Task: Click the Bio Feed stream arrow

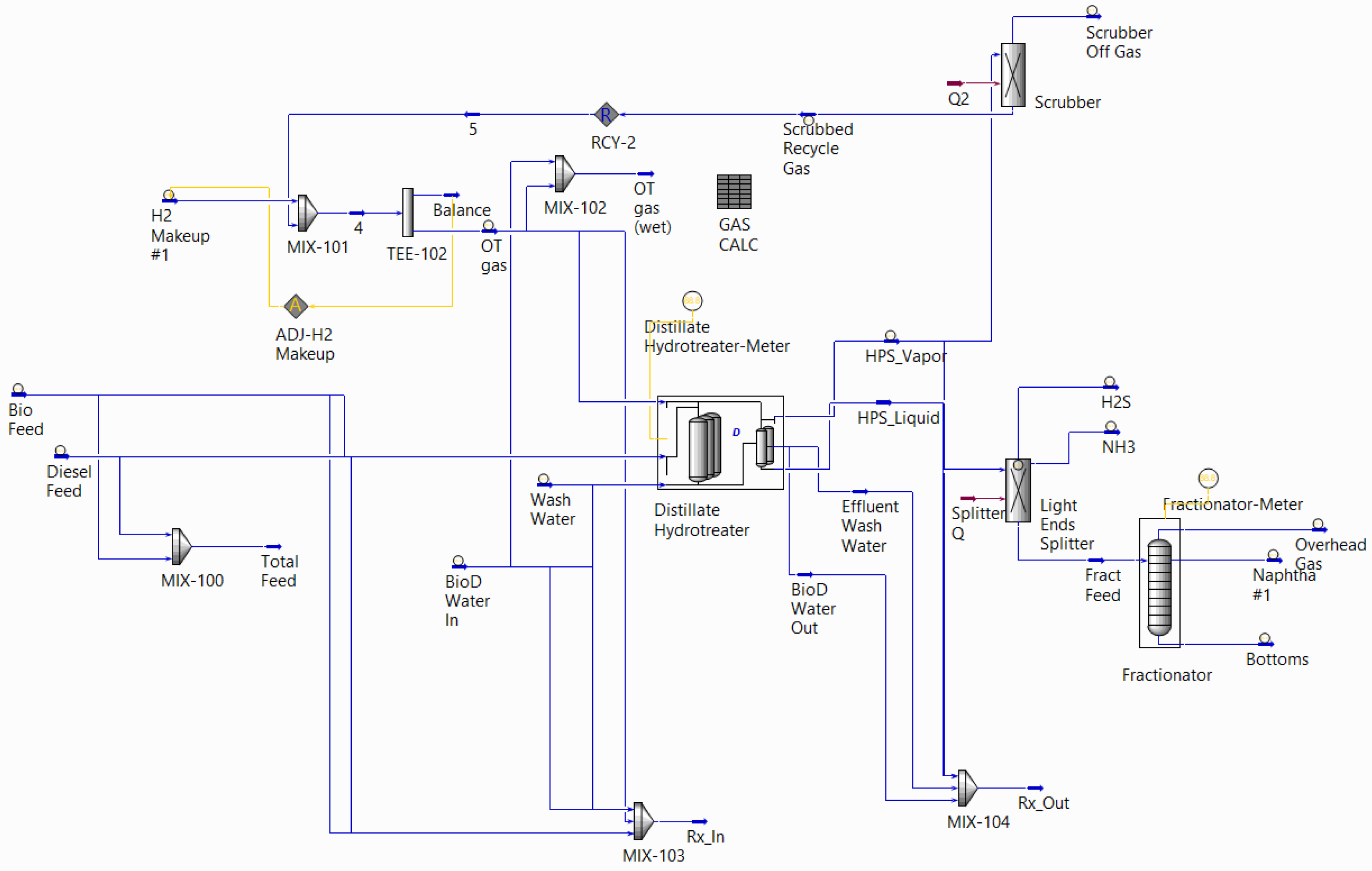Action: click(x=19, y=394)
